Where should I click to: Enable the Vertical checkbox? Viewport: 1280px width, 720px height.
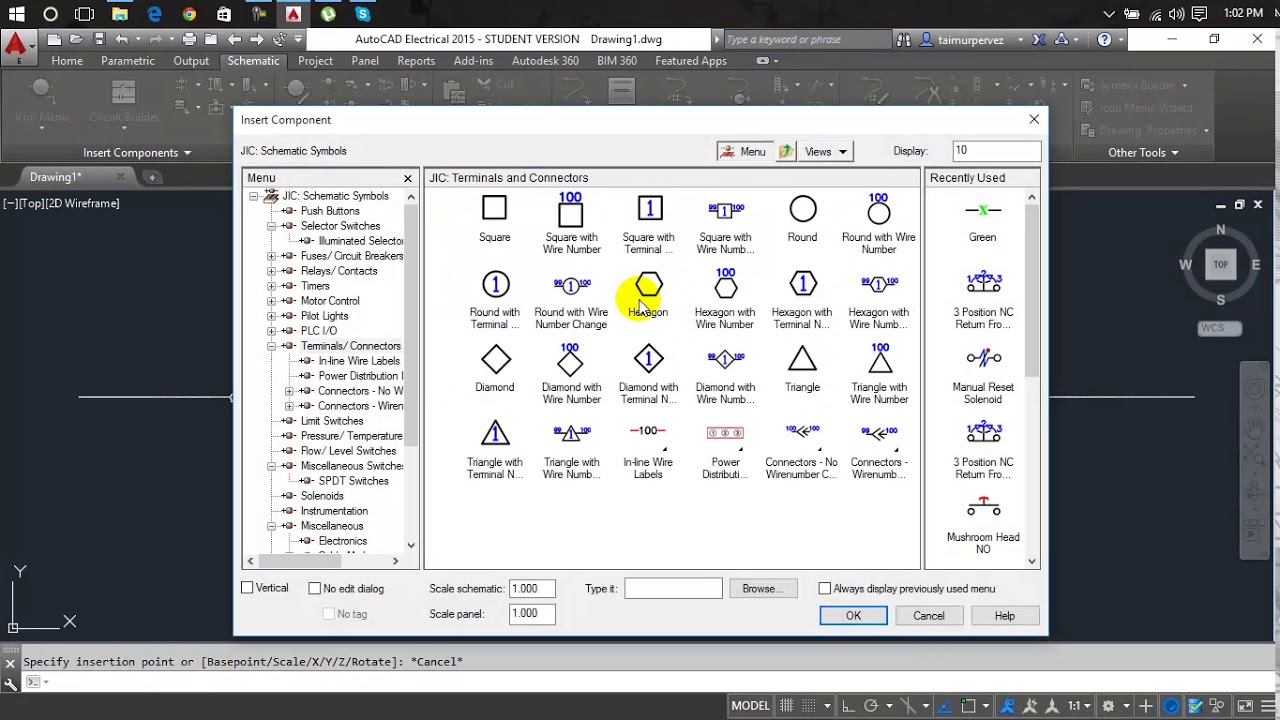pyautogui.click(x=248, y=588)
